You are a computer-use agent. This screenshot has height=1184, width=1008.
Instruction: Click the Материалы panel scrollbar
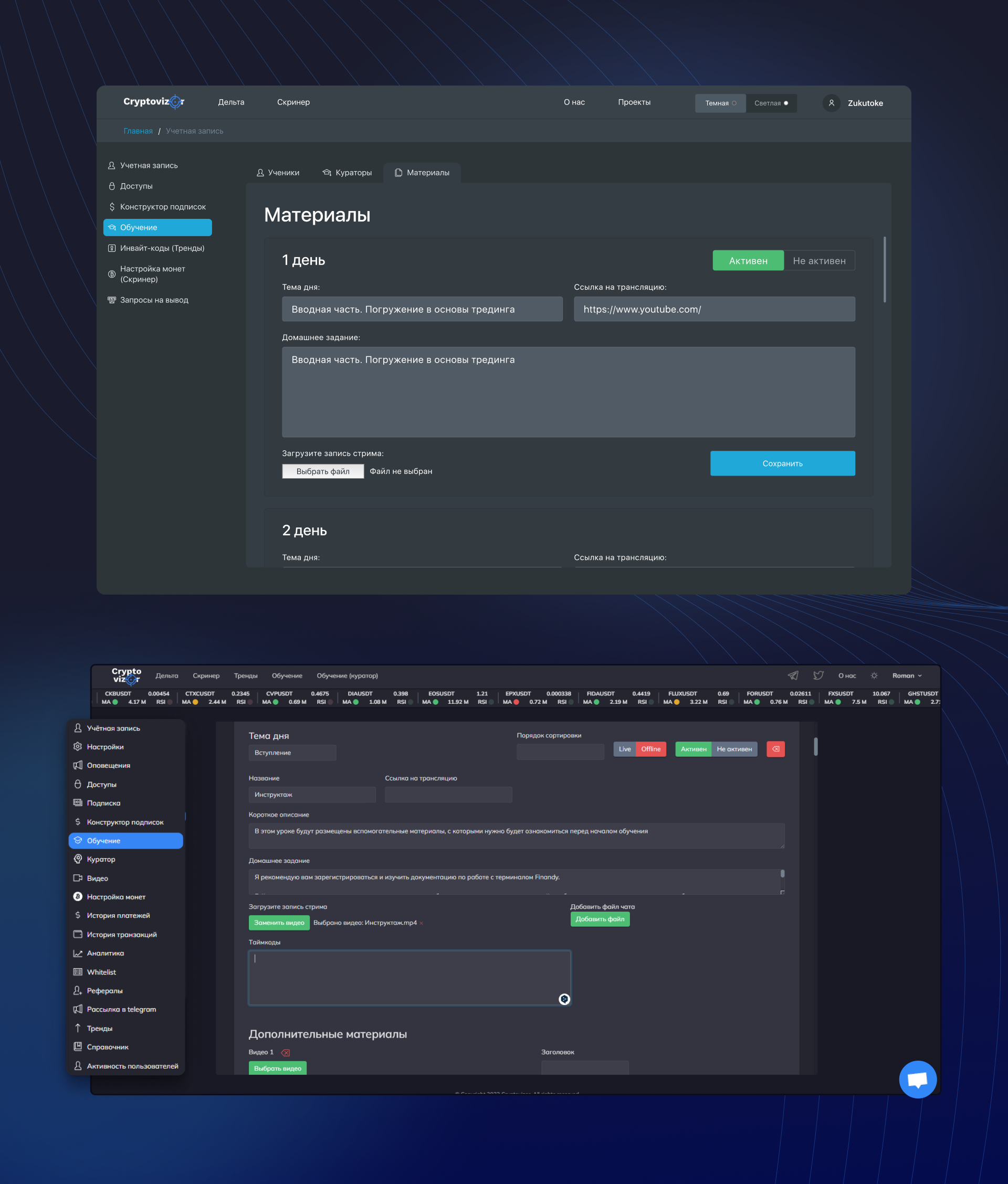tap(884, 270)
